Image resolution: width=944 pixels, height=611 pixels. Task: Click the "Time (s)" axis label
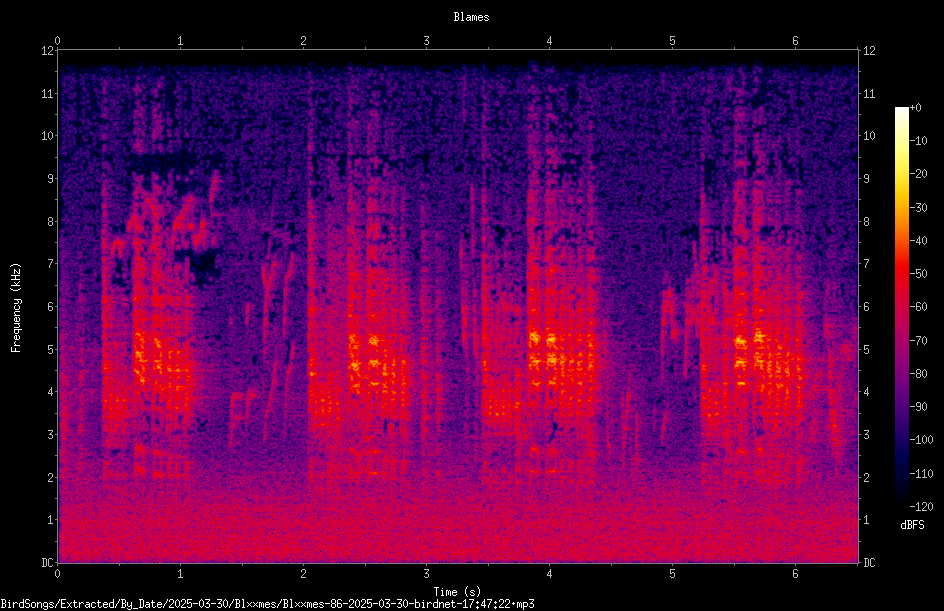pos(458,592)
